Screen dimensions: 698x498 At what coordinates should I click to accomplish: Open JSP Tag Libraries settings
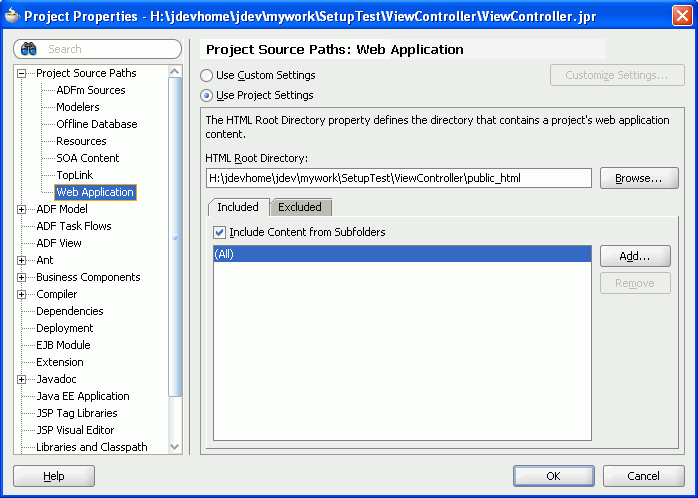pos(77,413)
